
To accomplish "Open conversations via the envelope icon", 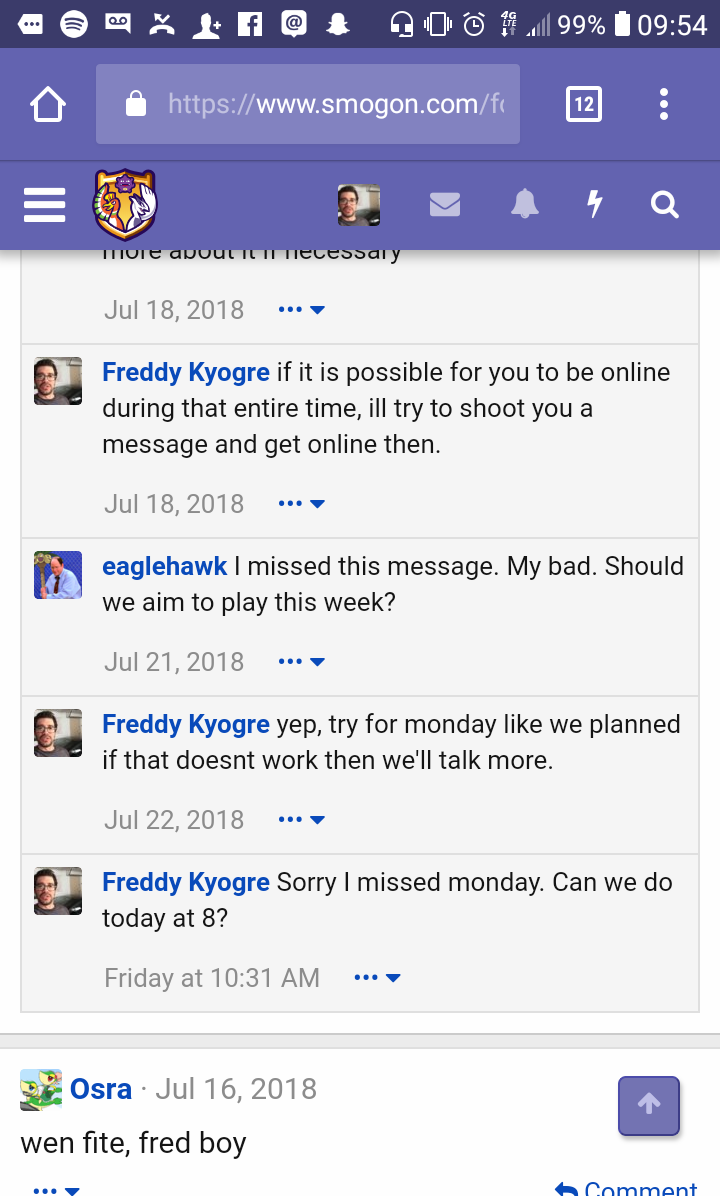I will [x=445, y=204].
